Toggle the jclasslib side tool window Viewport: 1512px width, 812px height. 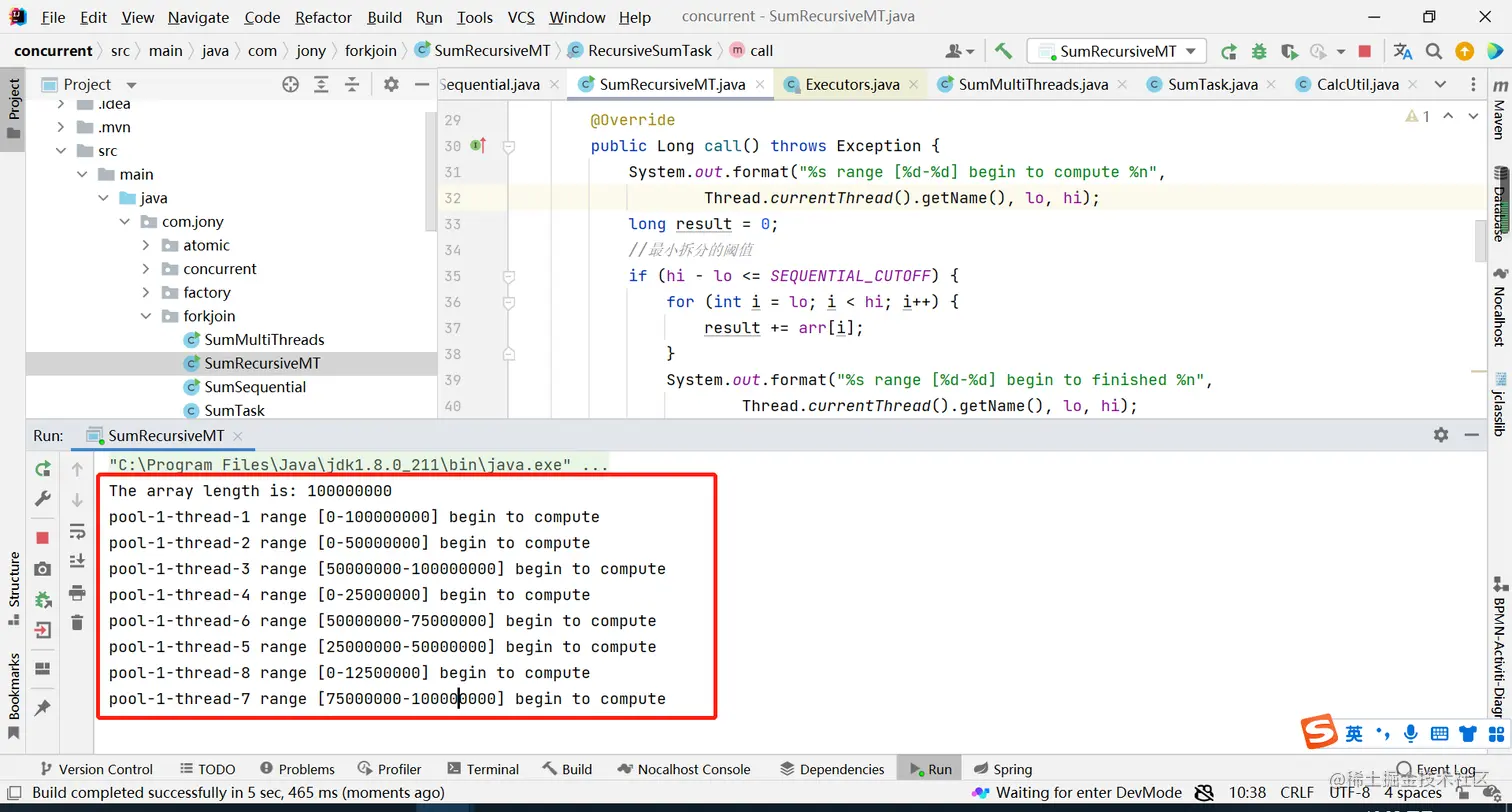(x=1499, y=404)
